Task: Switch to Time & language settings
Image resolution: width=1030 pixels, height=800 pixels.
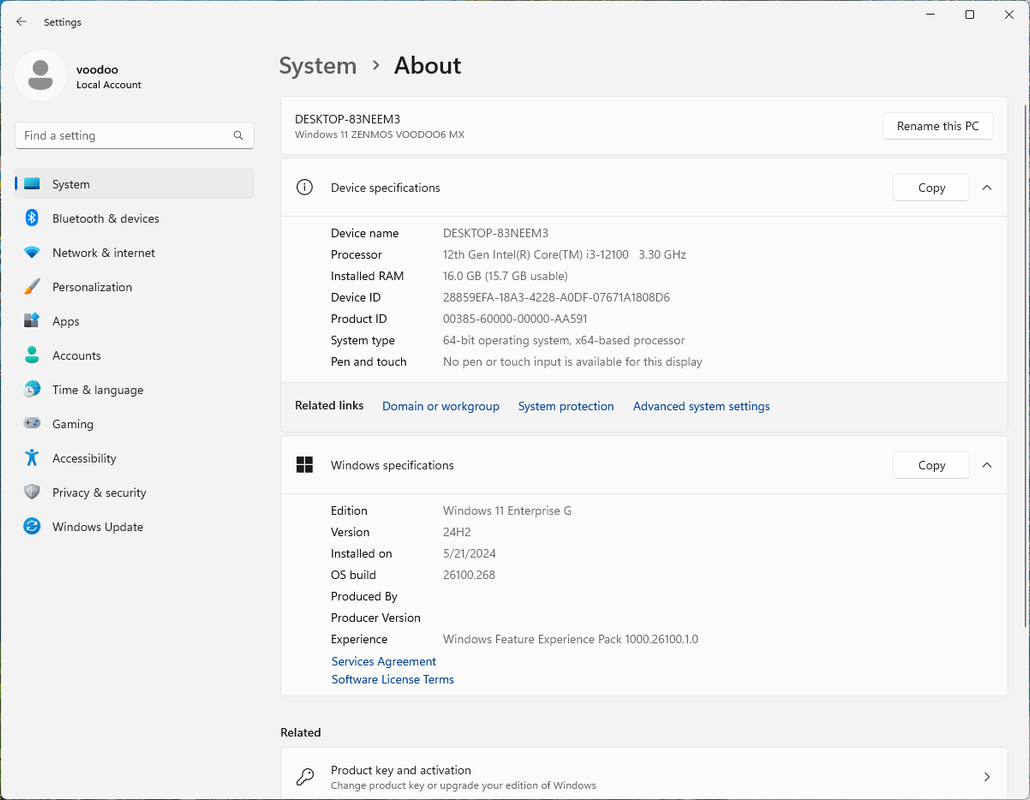Action: (x=97, y=390)
